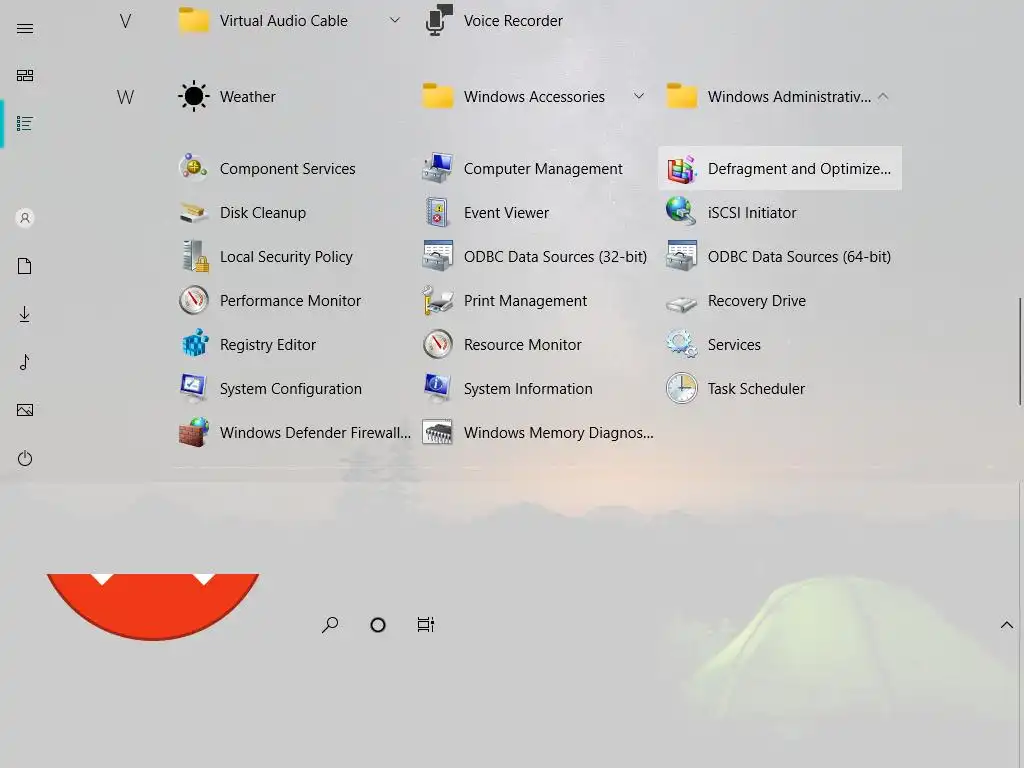Open Music note icon in sidebar
The height and width of the screenshot is (768, 1024).
coord(25,362)
